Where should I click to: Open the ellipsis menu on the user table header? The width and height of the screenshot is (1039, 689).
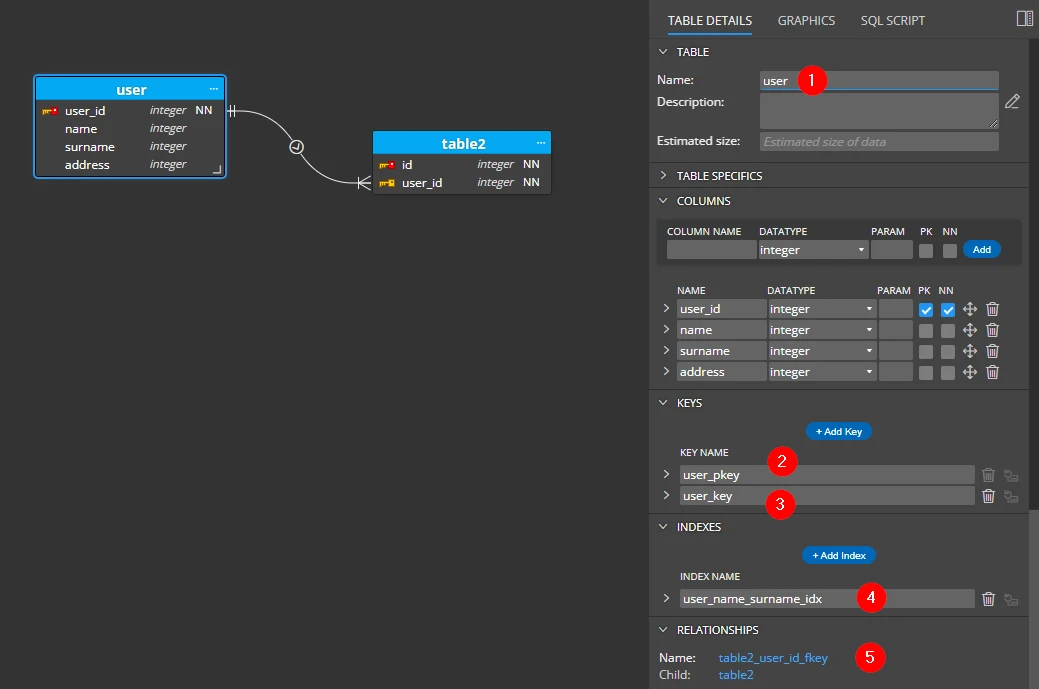(x=213, y=89)
